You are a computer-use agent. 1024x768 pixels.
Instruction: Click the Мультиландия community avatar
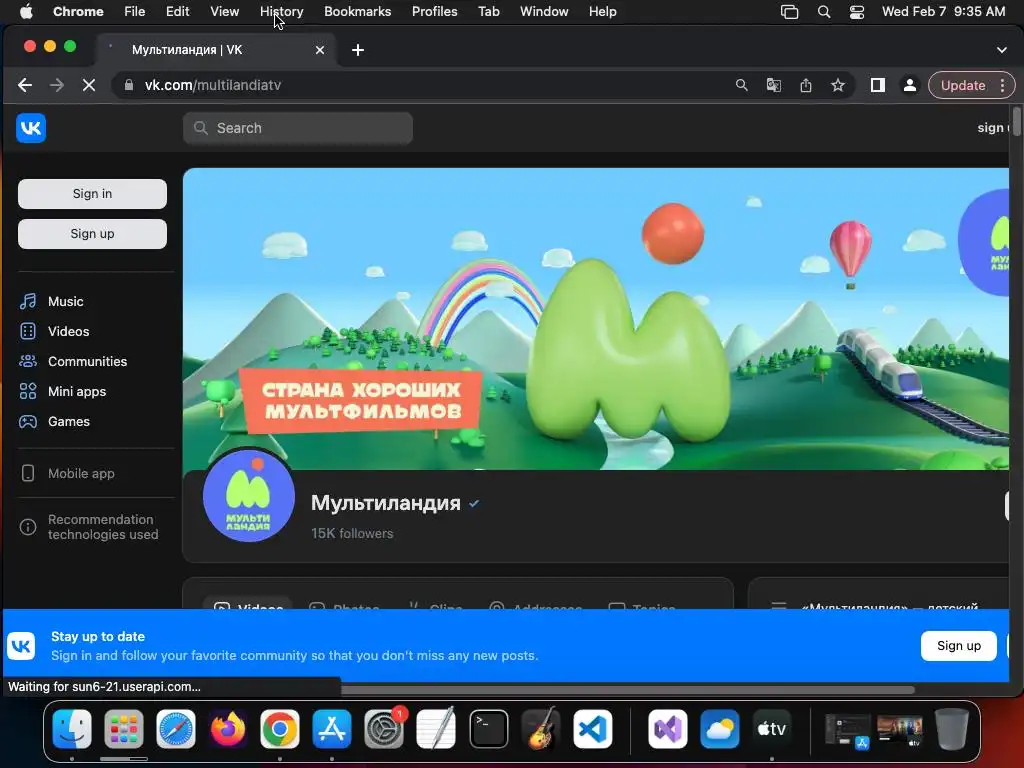pyautogui.click(x=249, y=496)
